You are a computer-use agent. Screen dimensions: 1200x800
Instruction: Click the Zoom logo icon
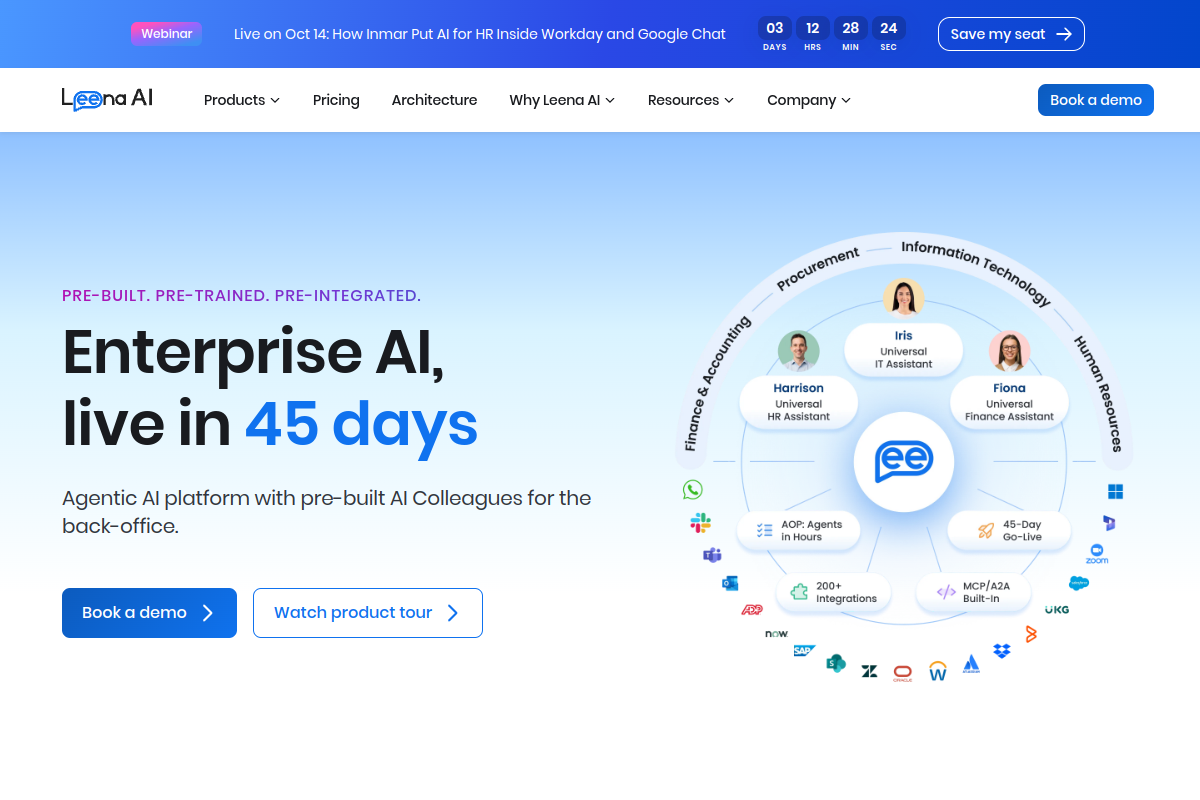(x=1097, y=554)
